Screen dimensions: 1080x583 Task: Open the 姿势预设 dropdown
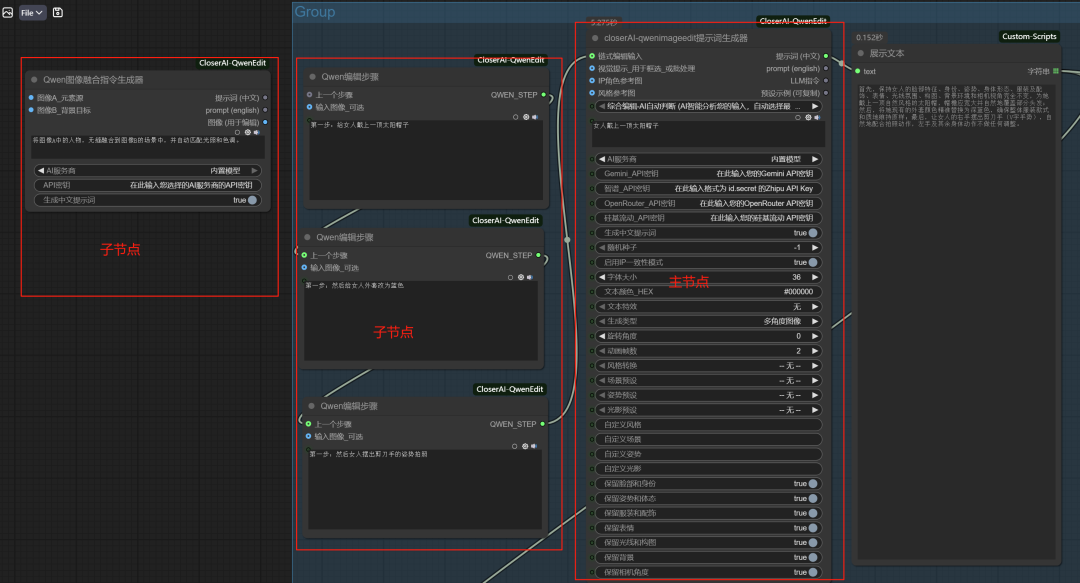click(x=708, y=395)
